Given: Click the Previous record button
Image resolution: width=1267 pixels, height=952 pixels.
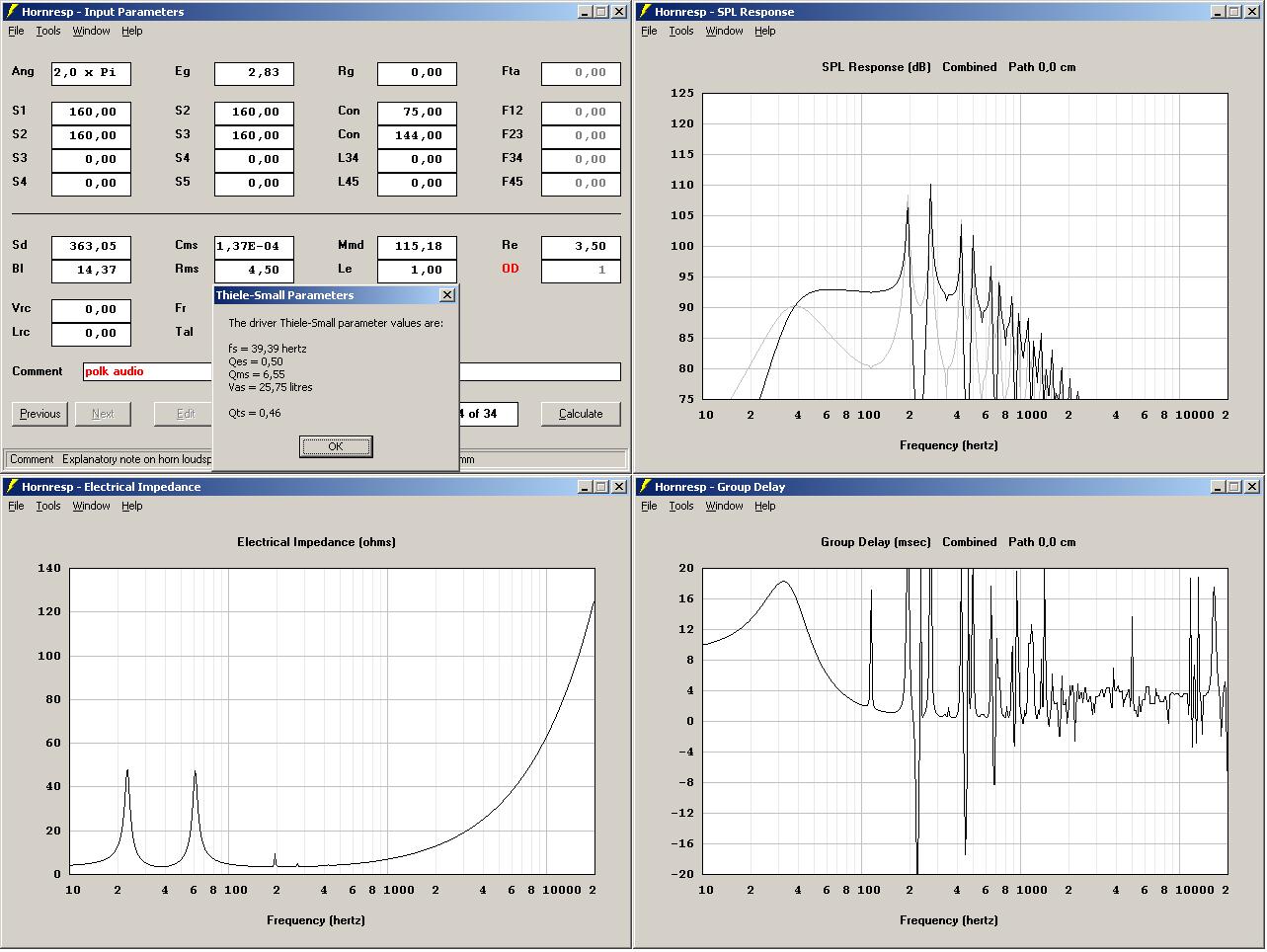Looking at the screenshot, I should click(40, 414).
